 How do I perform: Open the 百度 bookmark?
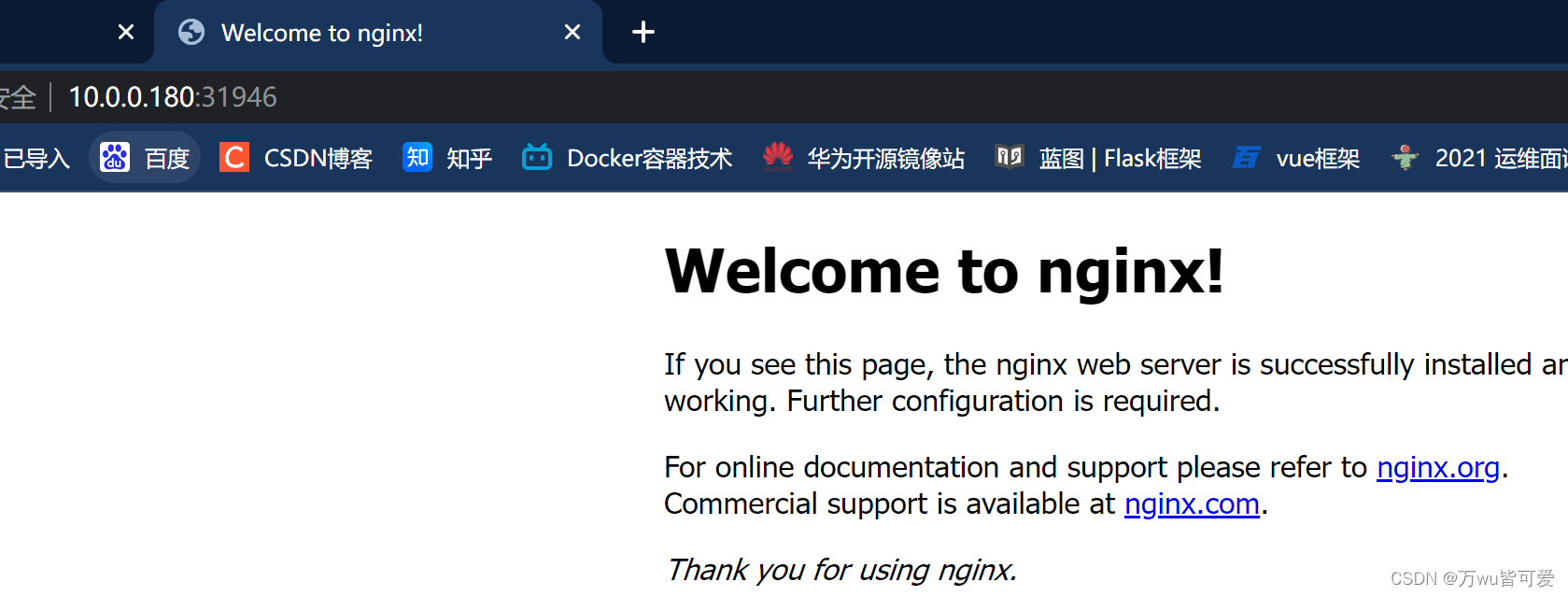coord(145,158)
